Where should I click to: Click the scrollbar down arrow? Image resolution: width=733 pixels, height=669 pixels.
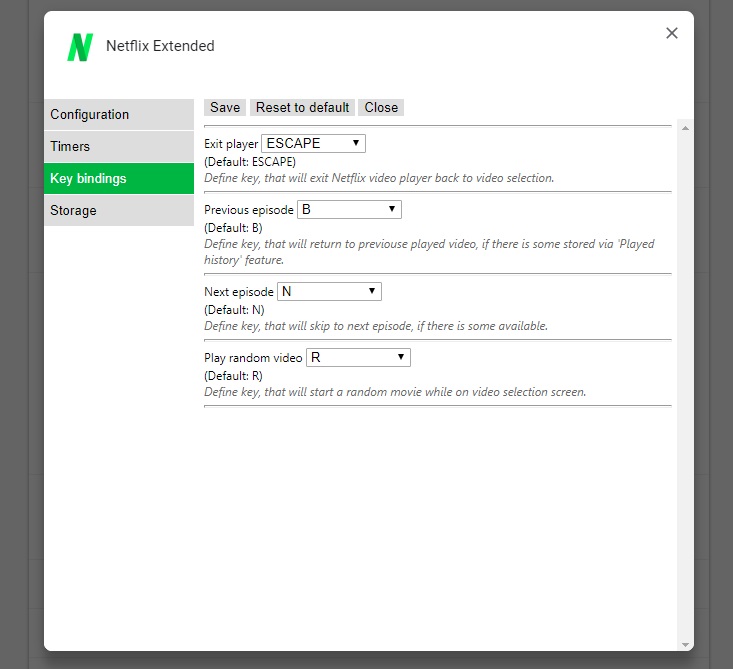click(685, 645)
